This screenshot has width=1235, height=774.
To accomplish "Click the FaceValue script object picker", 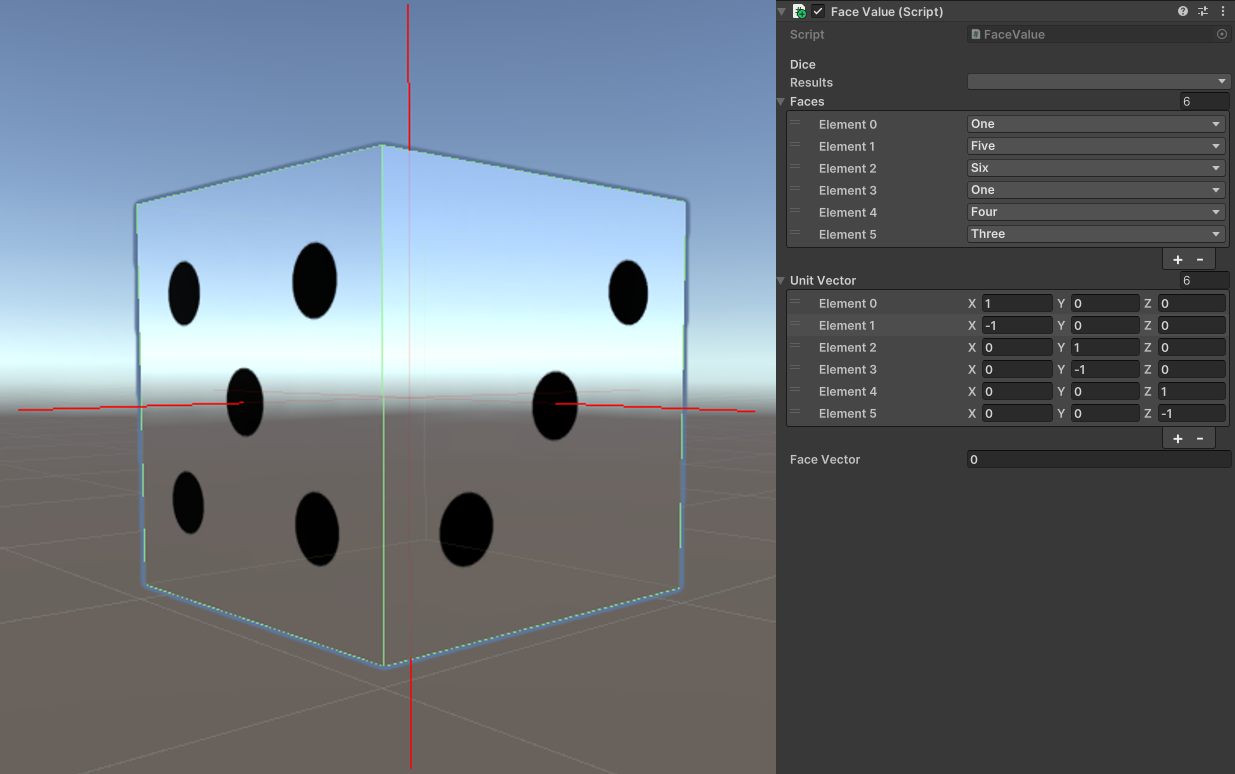I will point(1221,34).
